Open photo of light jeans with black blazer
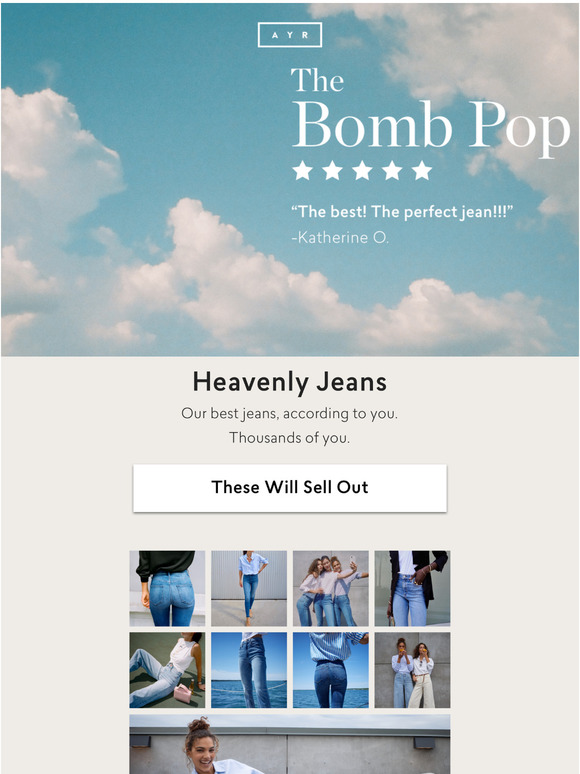 click(412, 588)
